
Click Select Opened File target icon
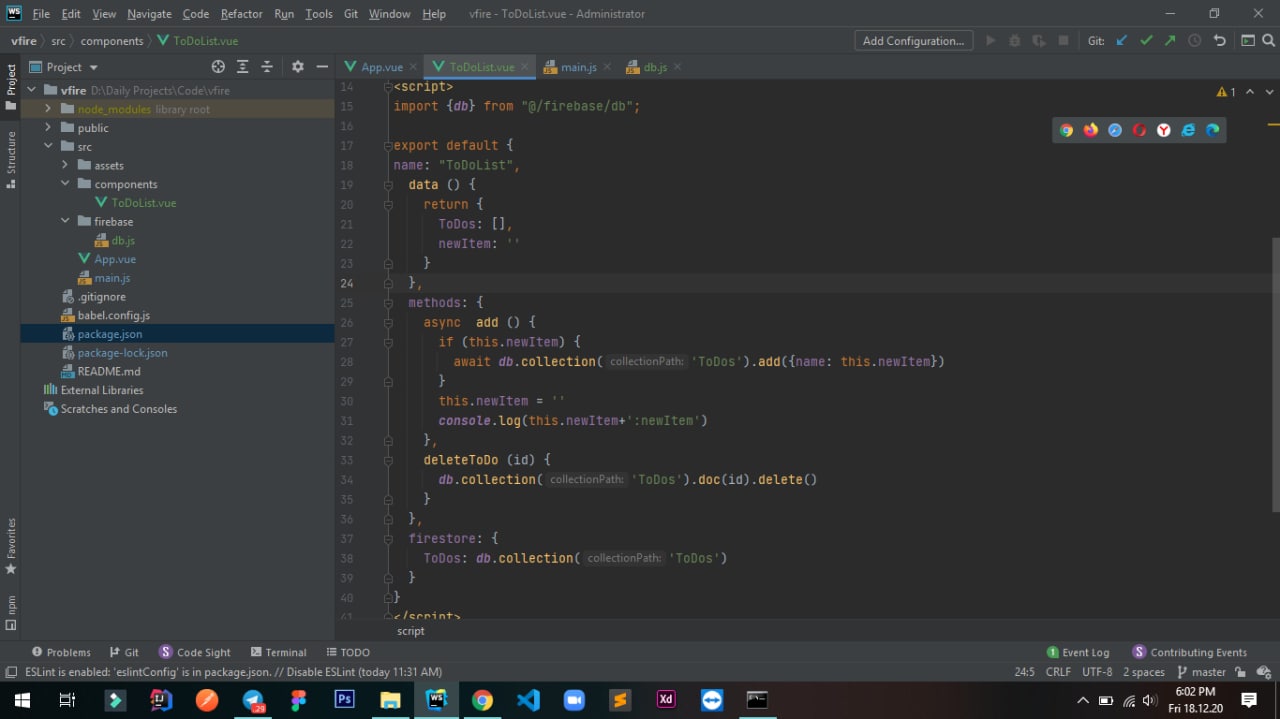(218, 67)
